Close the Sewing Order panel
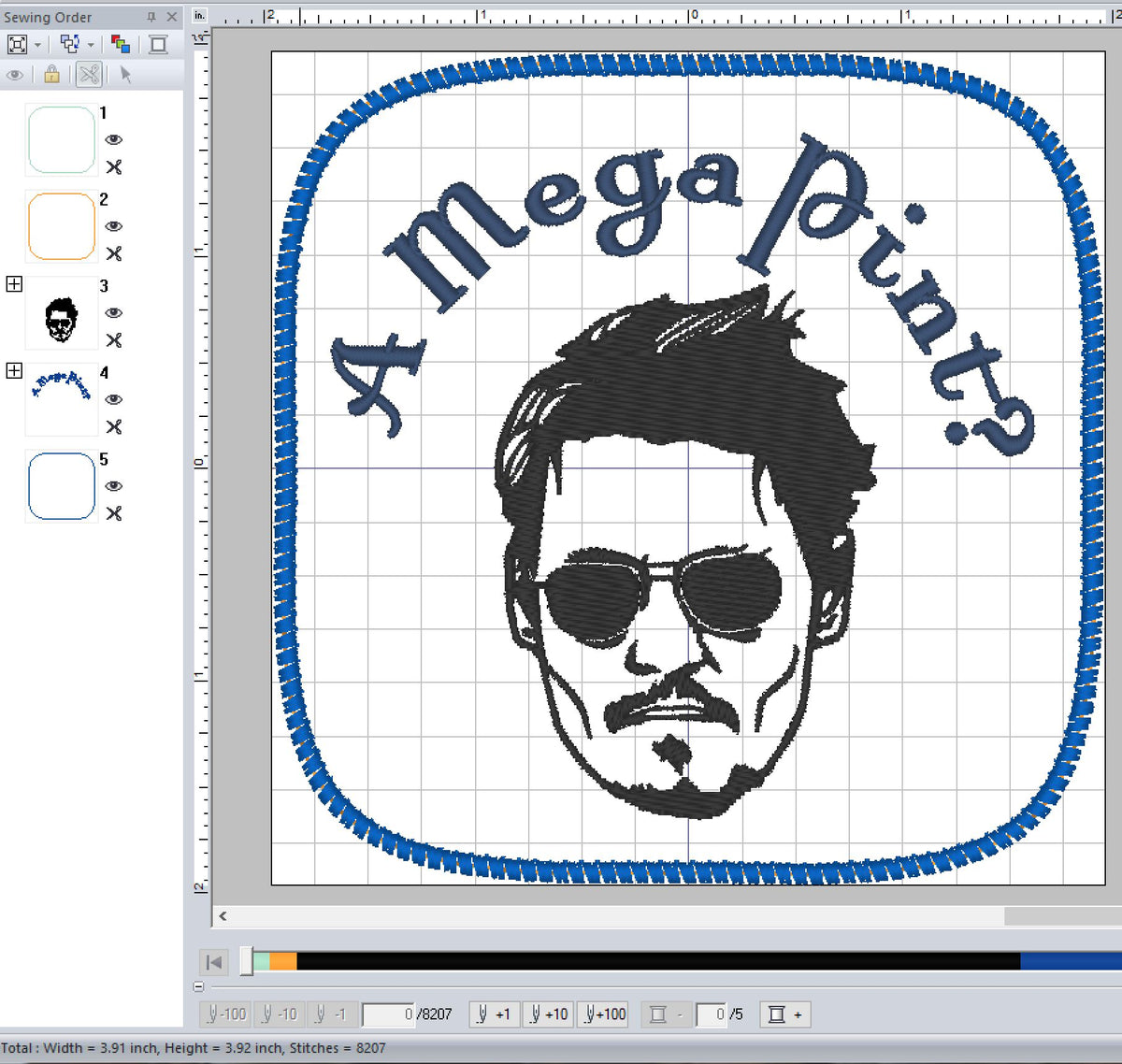This screenshot has width=1122, height=1064. pyautogui.click(x=172, y=17)
